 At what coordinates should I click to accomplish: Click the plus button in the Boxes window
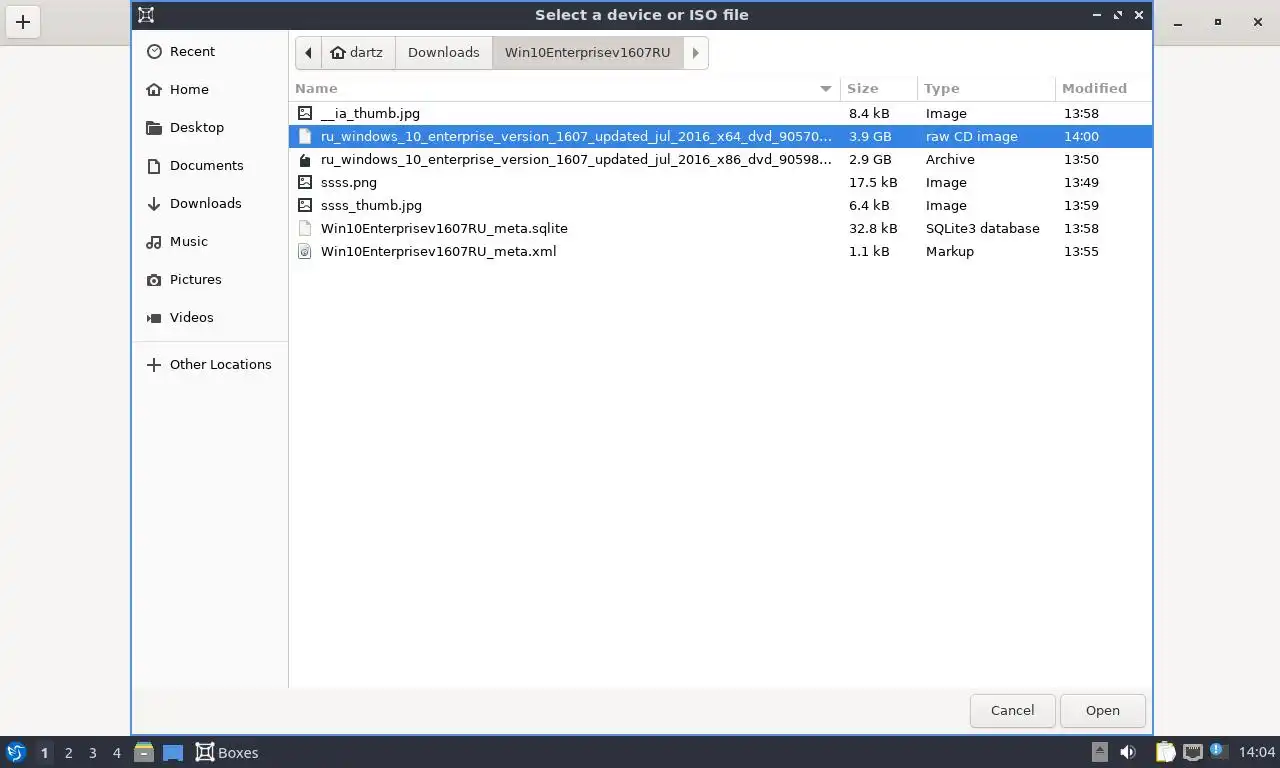pyautogui.click(x=22, y=22)
